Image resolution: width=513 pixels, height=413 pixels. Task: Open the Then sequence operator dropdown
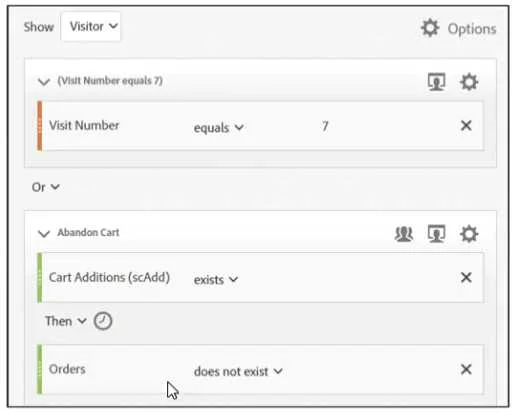coord(66,321)
